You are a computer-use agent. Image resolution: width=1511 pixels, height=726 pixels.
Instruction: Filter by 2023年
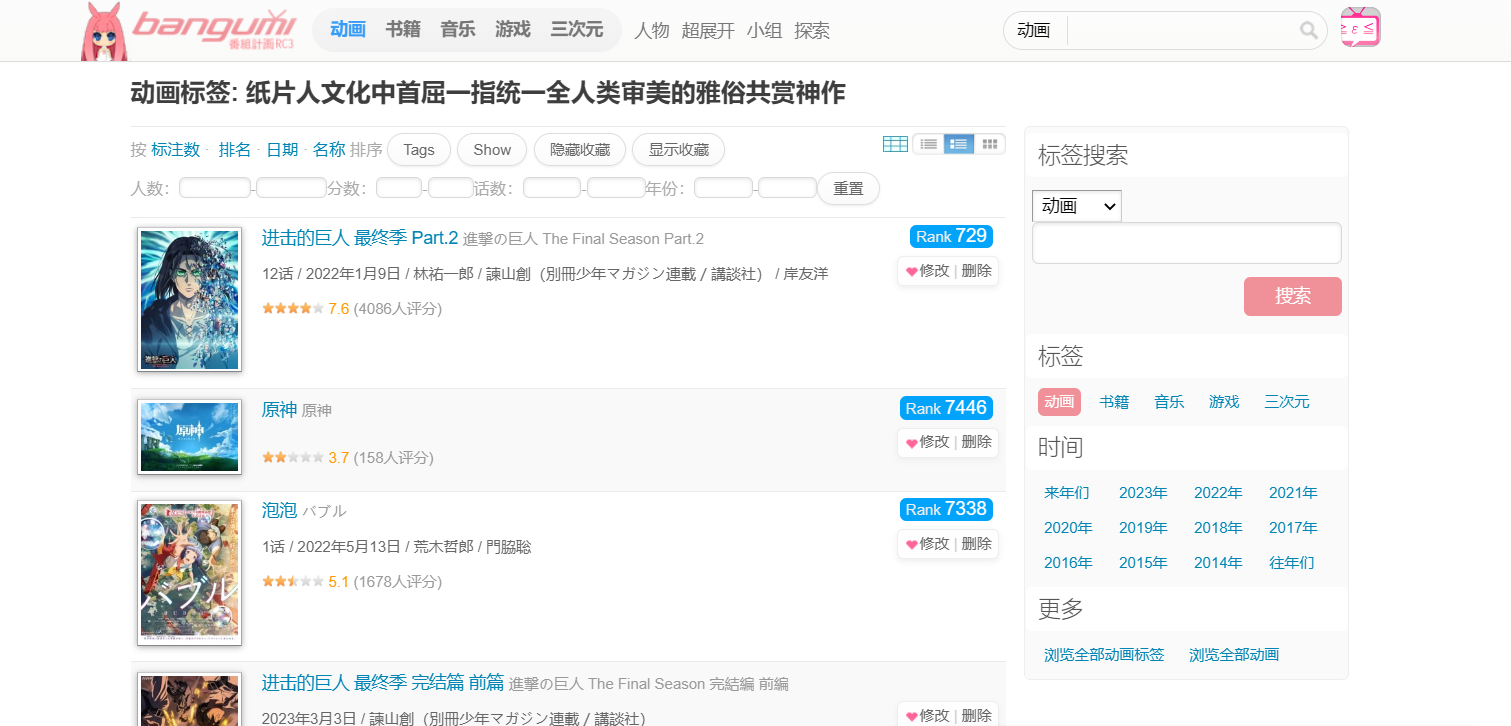click(x=1143, y=493)
